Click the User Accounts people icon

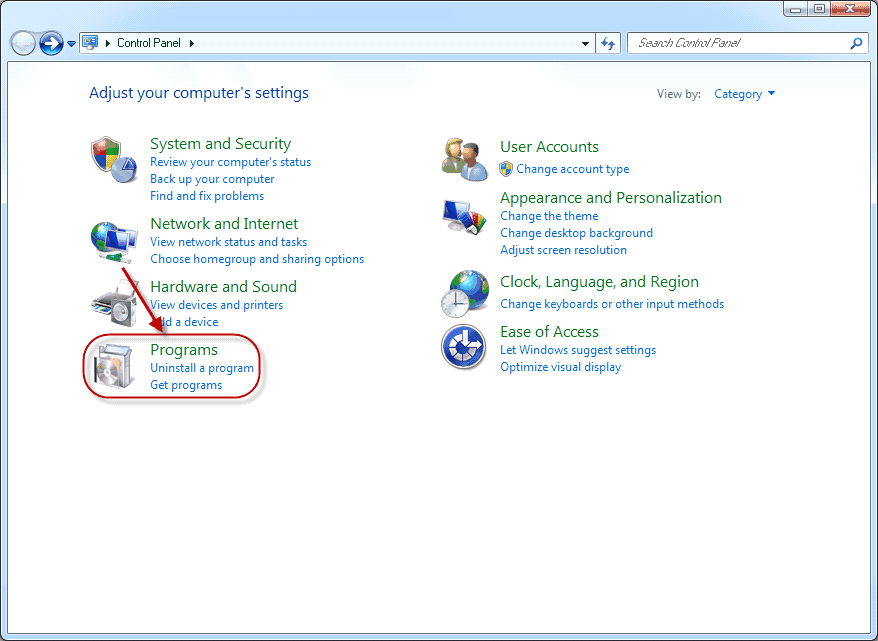coord(464,157)
